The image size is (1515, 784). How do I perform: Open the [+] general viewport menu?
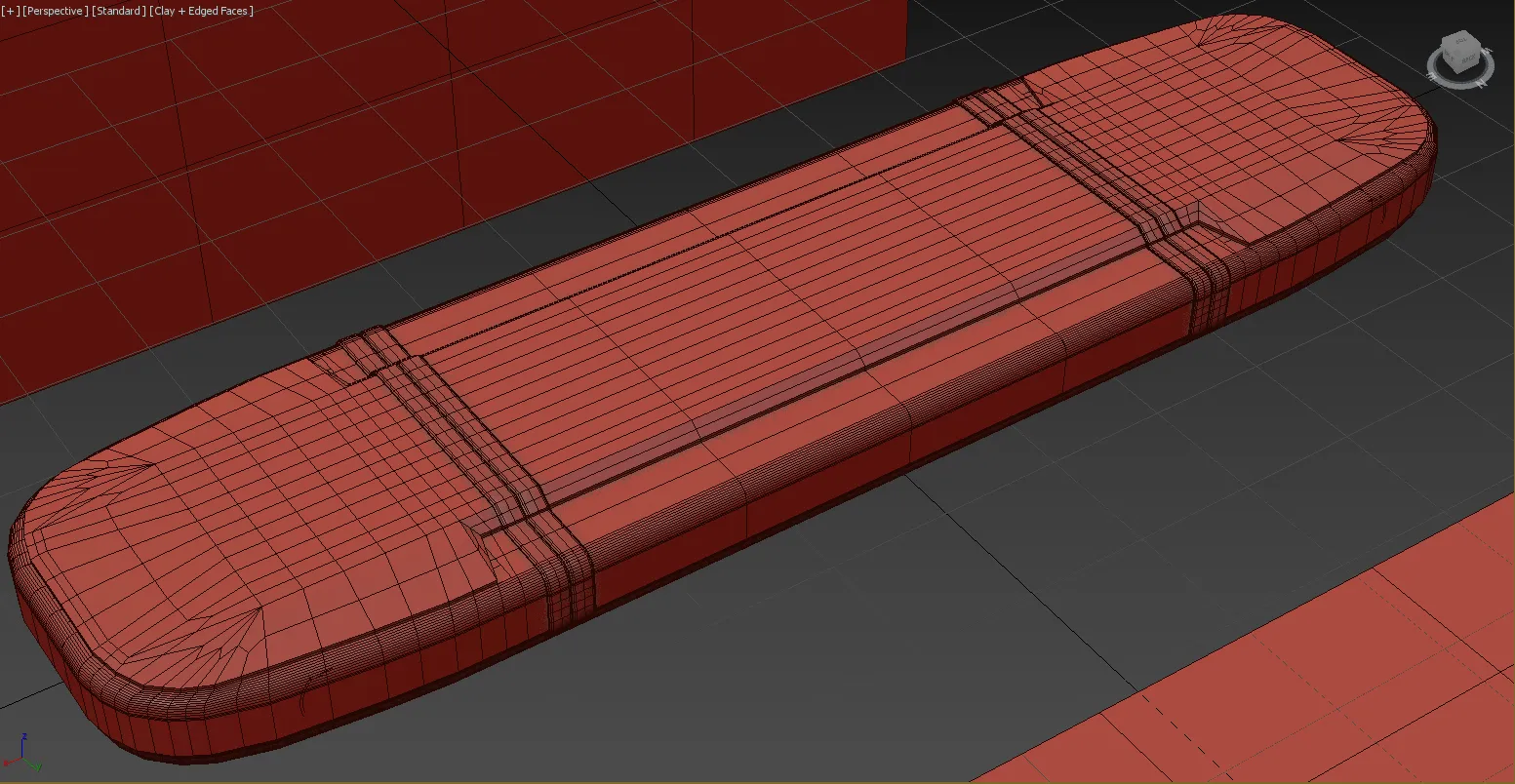pyautogui.click(x=10, y=11)
